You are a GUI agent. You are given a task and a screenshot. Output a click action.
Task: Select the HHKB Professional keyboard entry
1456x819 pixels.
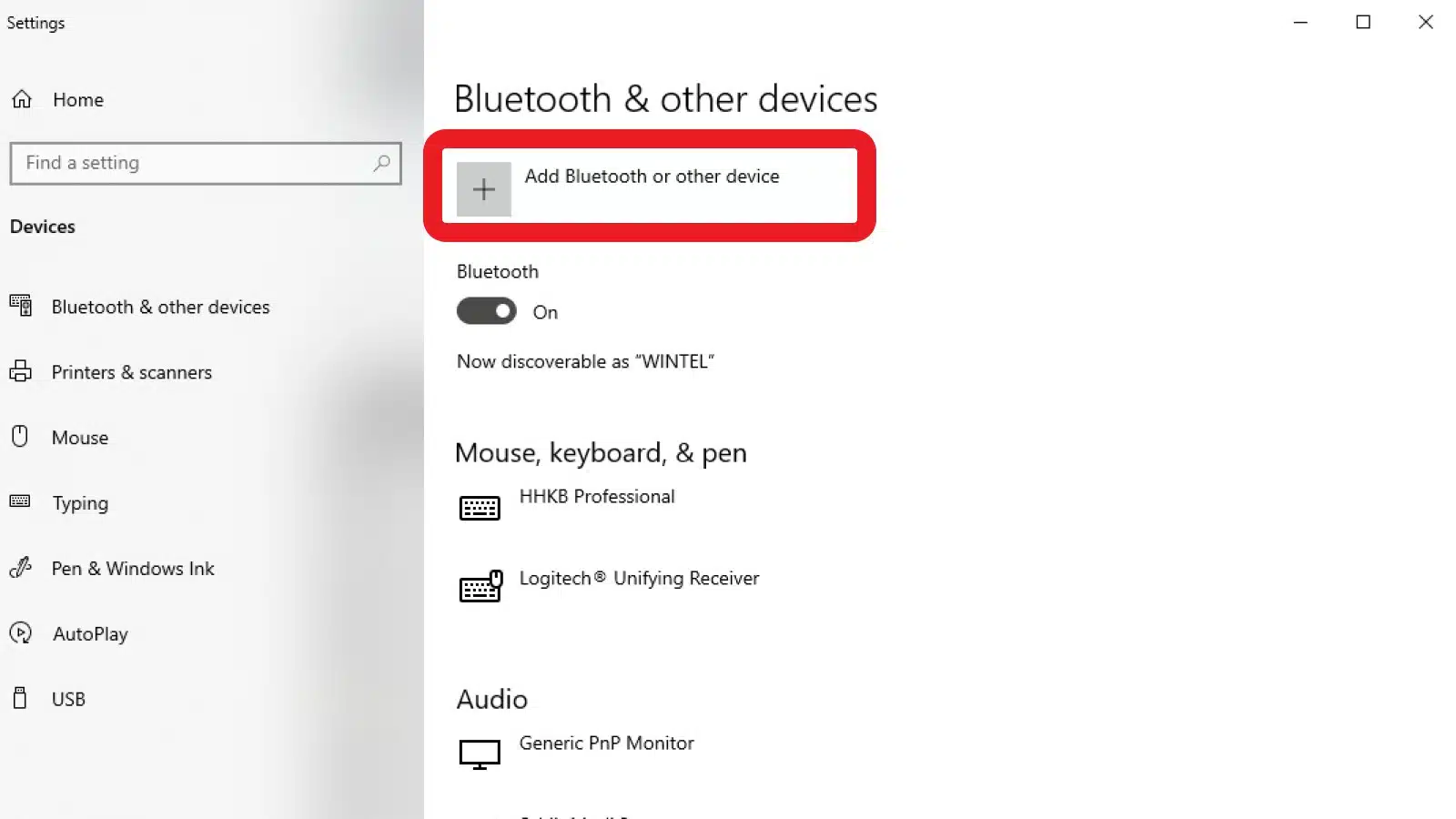click(x=597, y=497)
